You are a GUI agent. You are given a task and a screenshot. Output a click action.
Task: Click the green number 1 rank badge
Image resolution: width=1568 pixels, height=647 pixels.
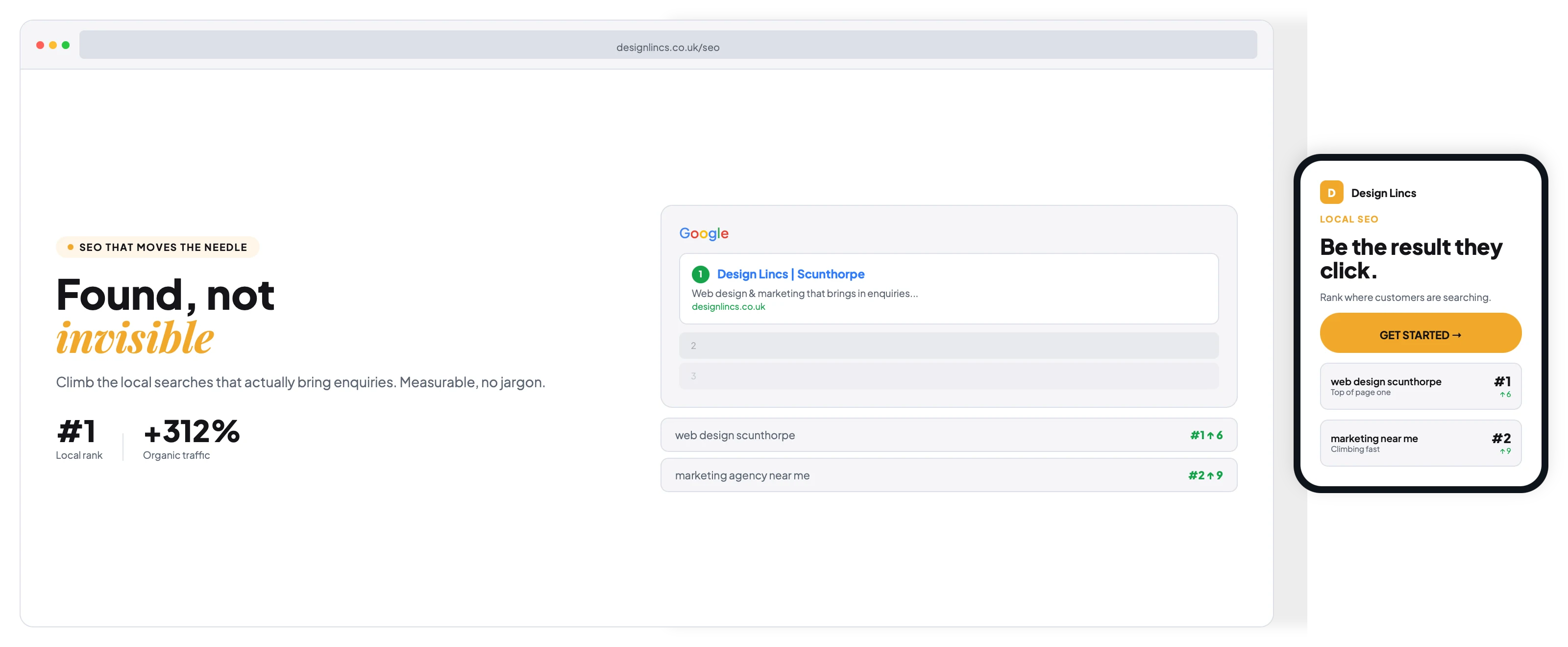tap(700, 274)
